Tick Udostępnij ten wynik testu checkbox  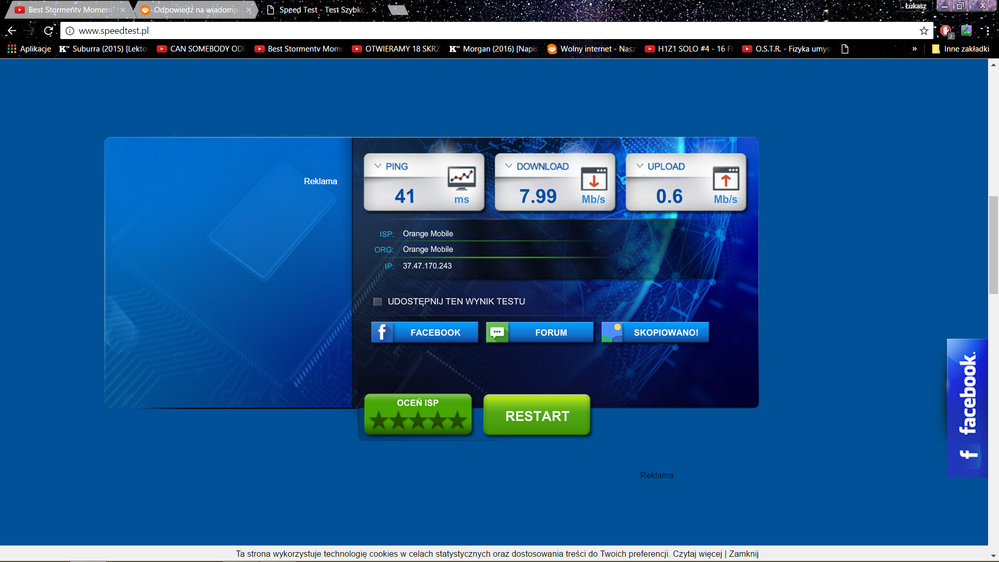click(x=377, y=301)
